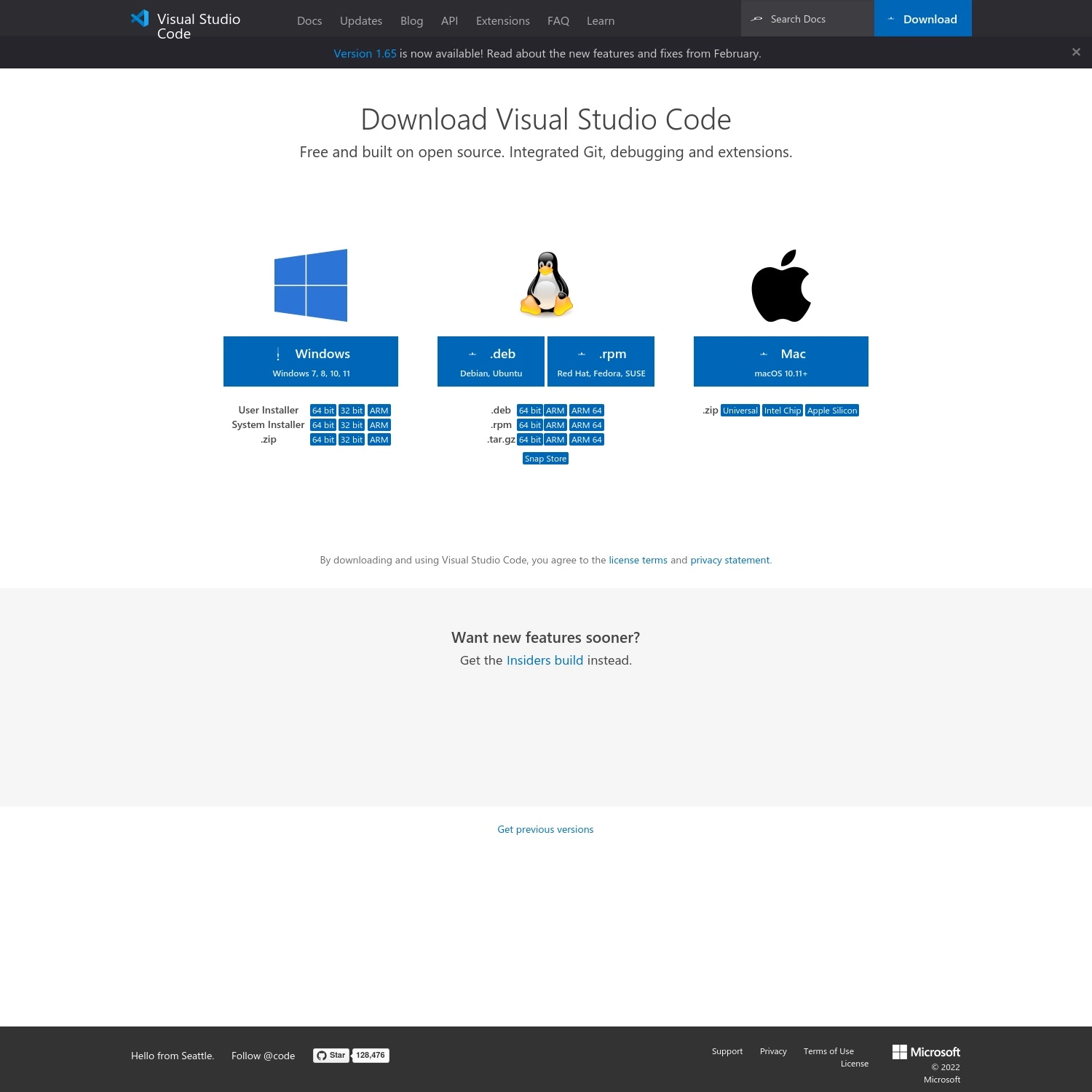
Task: Open the API navigation link
Action: pos(450,21)
